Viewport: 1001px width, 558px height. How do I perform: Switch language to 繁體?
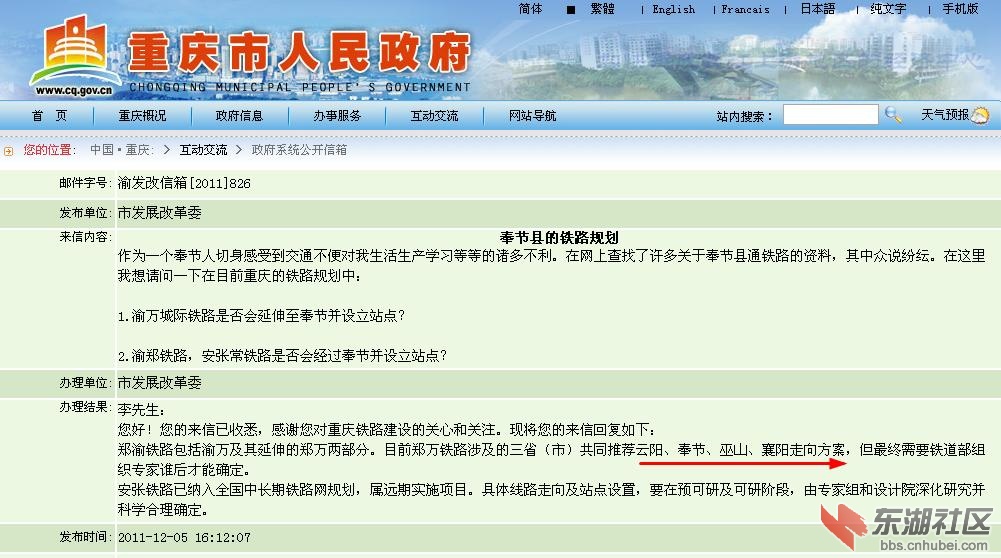pos(602,9)
